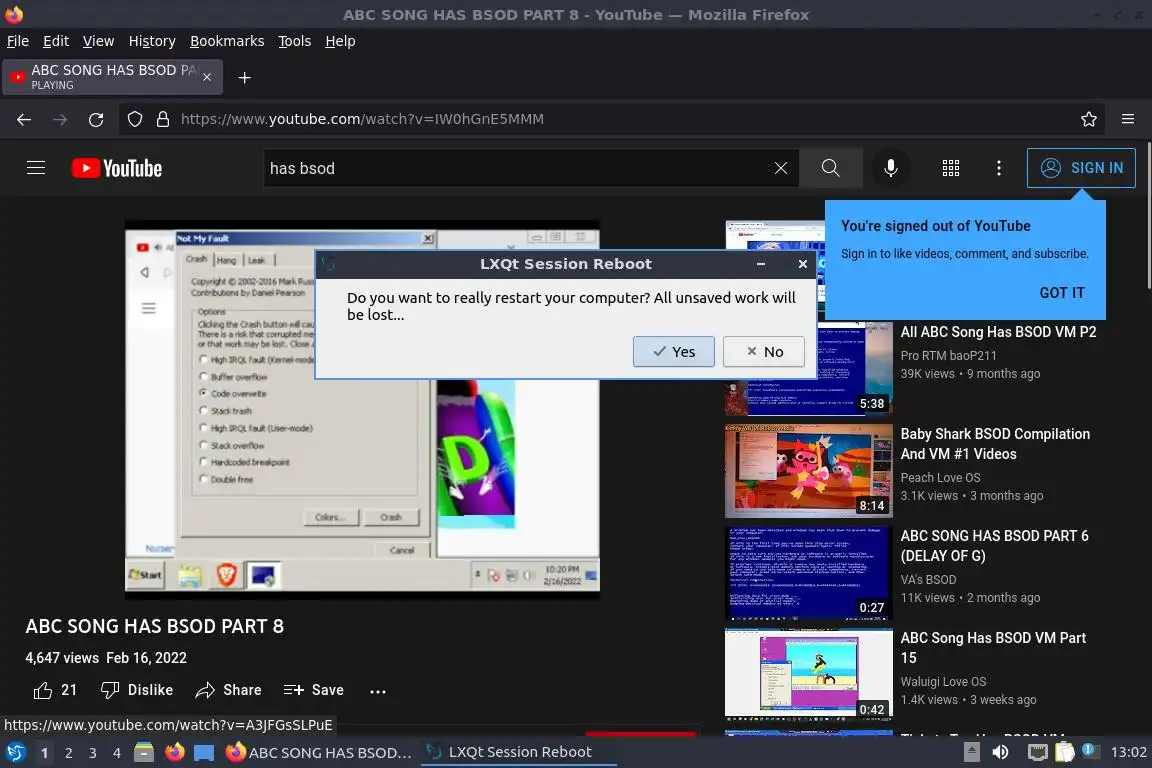The height and width of the screenshot is (768, 1152).
Task: Click channel name Waluigi Love OS
Action: [943, 682]
